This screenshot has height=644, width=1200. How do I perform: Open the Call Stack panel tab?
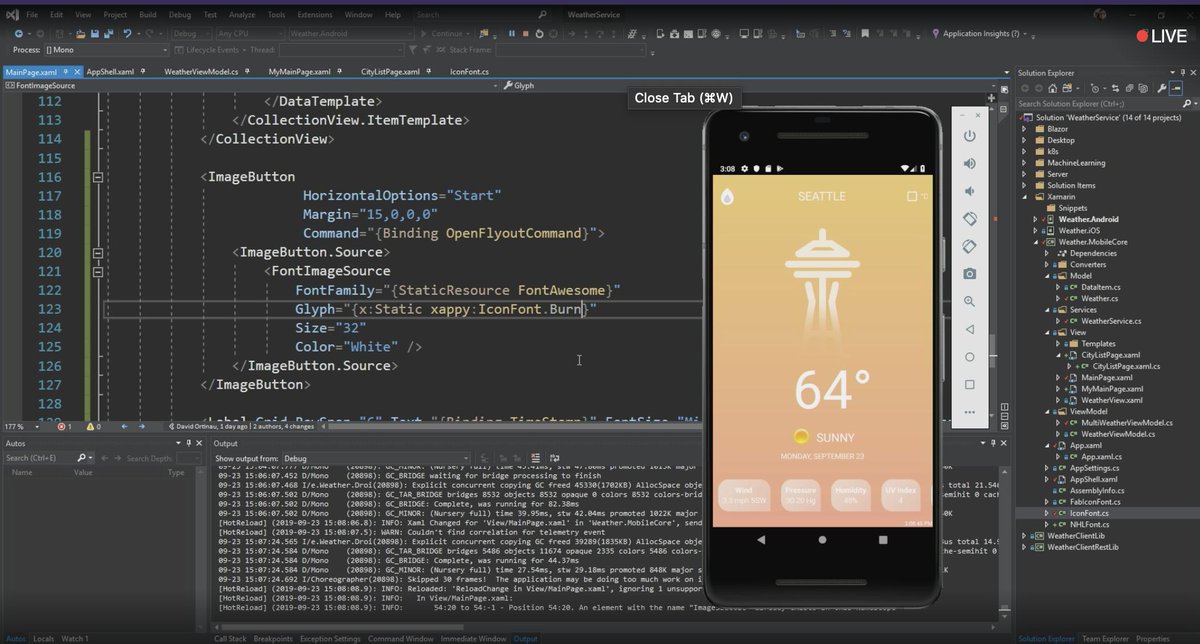coord(230,638)
